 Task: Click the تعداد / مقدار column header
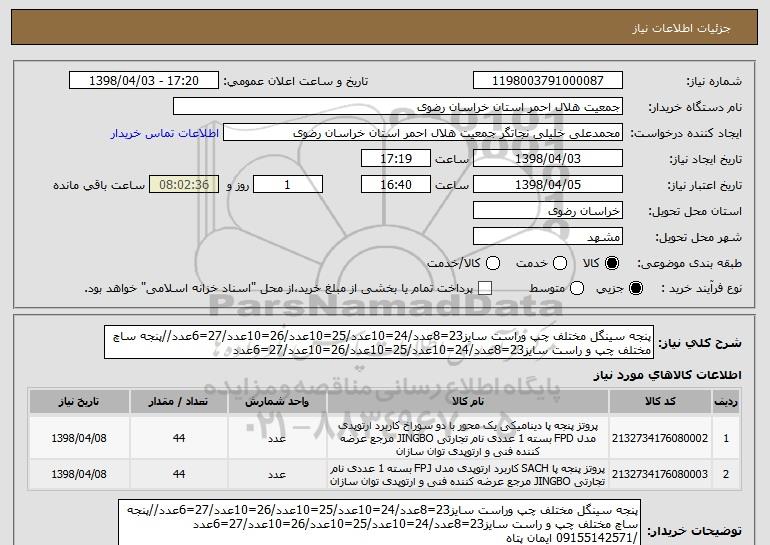pyautogui.click(x=179, y=402)
